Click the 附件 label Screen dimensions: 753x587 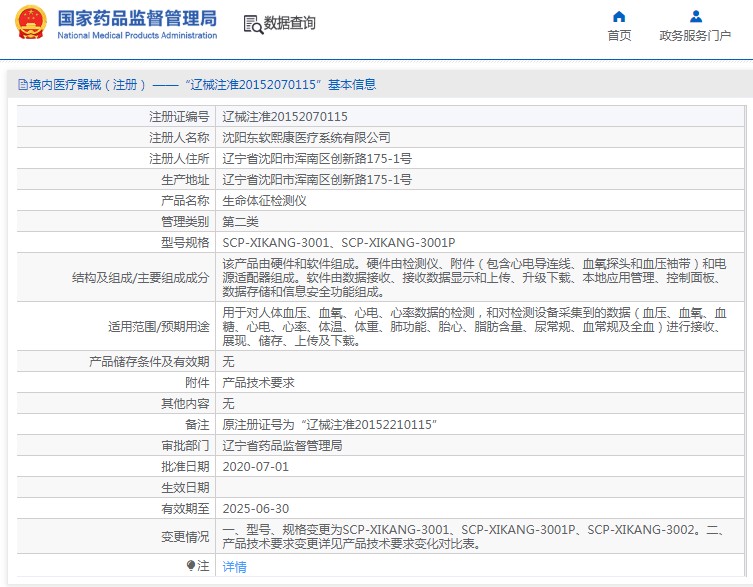(x=197, y=383)
